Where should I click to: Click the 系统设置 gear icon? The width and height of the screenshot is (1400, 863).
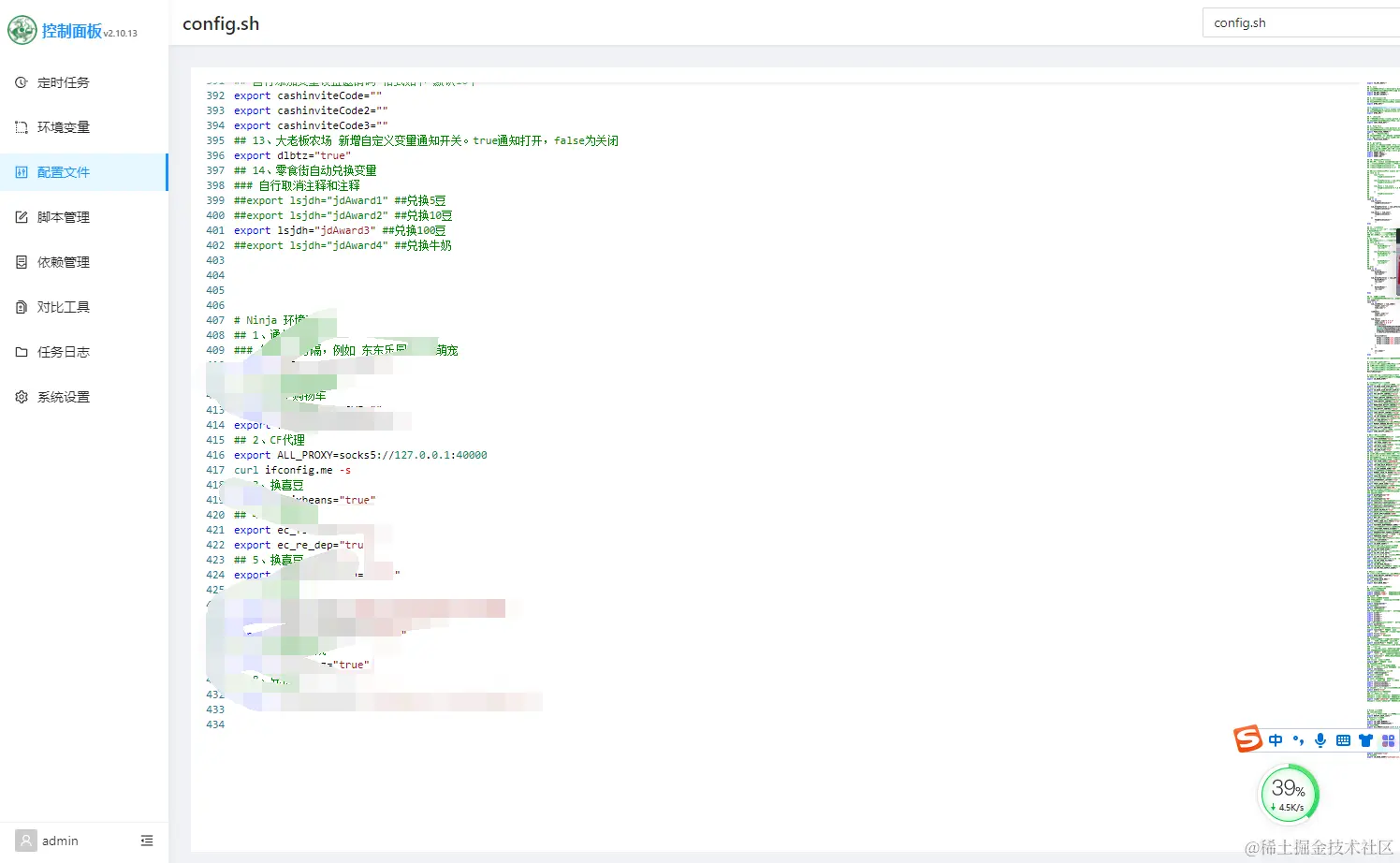22,397
